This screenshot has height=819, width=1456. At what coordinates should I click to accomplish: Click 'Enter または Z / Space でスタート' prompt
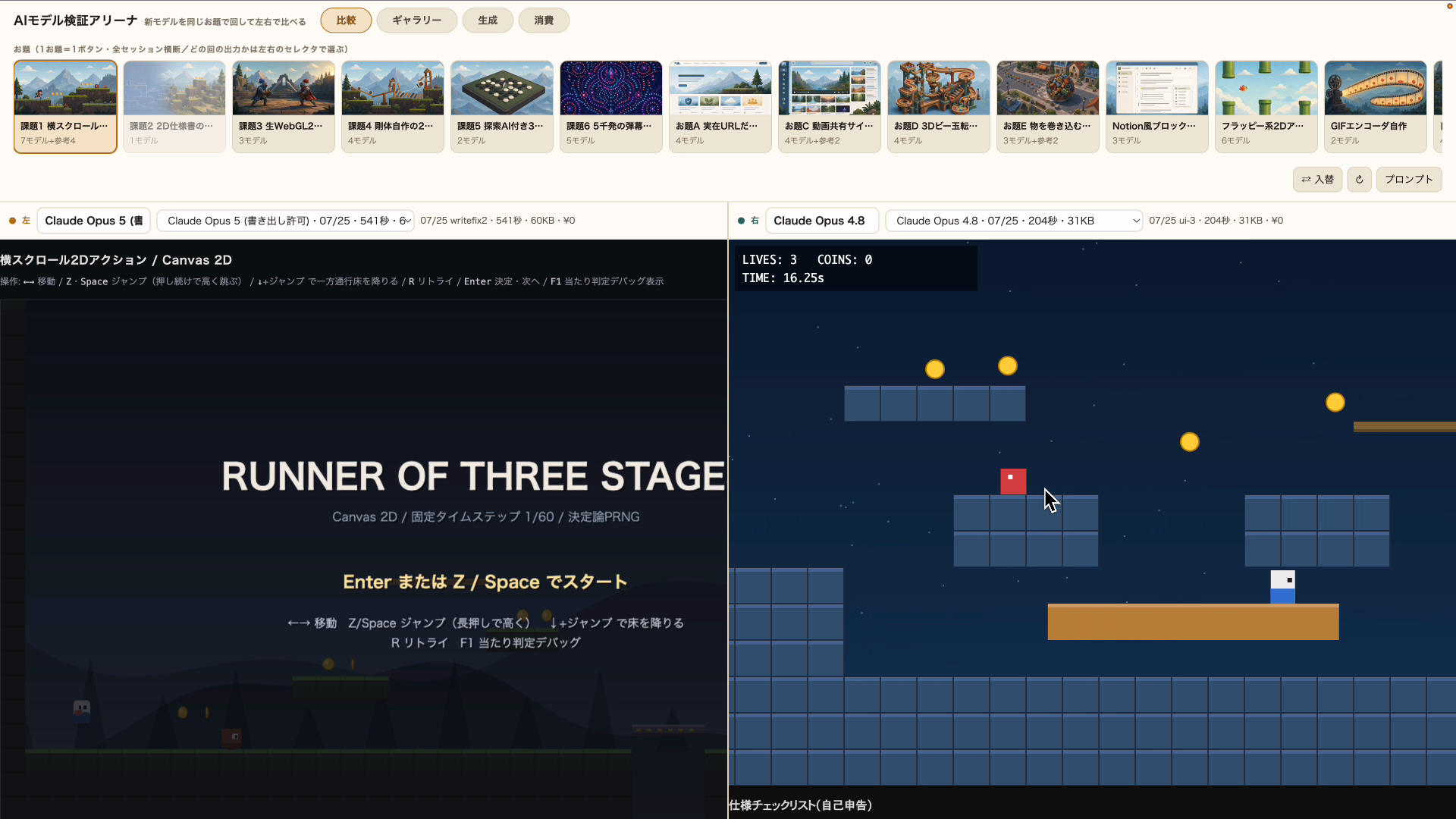pyautogui.click(x=485, y=582)
